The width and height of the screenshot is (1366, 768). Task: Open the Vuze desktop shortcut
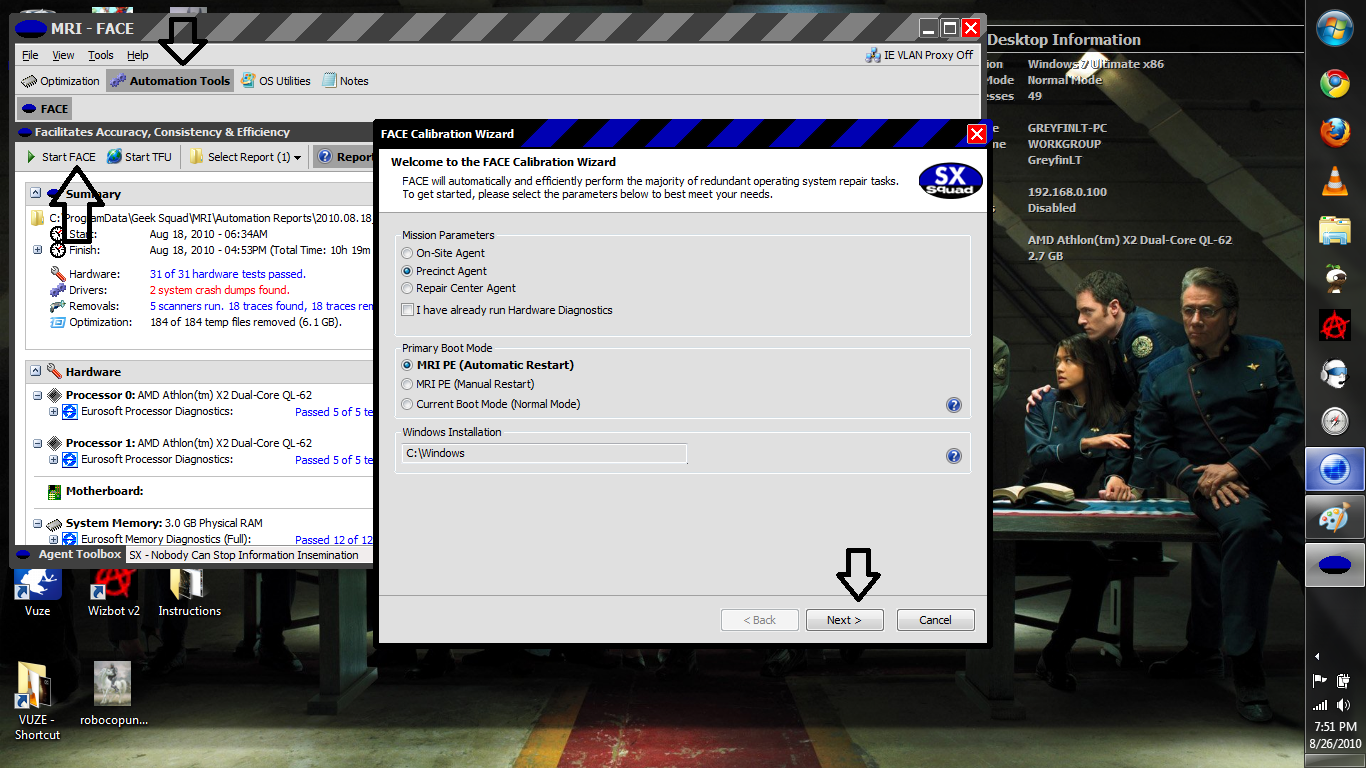tap(38, 592)
